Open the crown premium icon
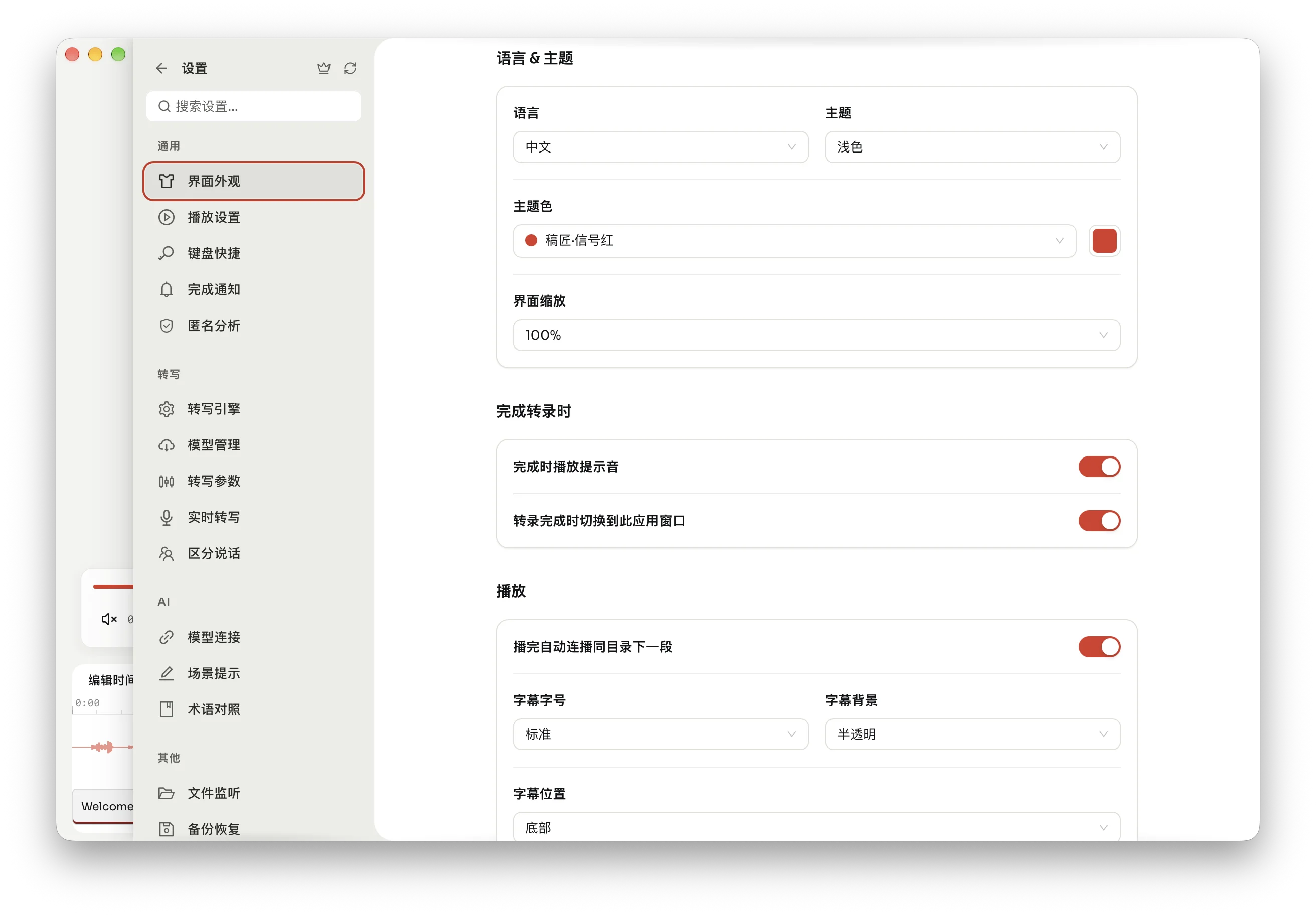 324,68
